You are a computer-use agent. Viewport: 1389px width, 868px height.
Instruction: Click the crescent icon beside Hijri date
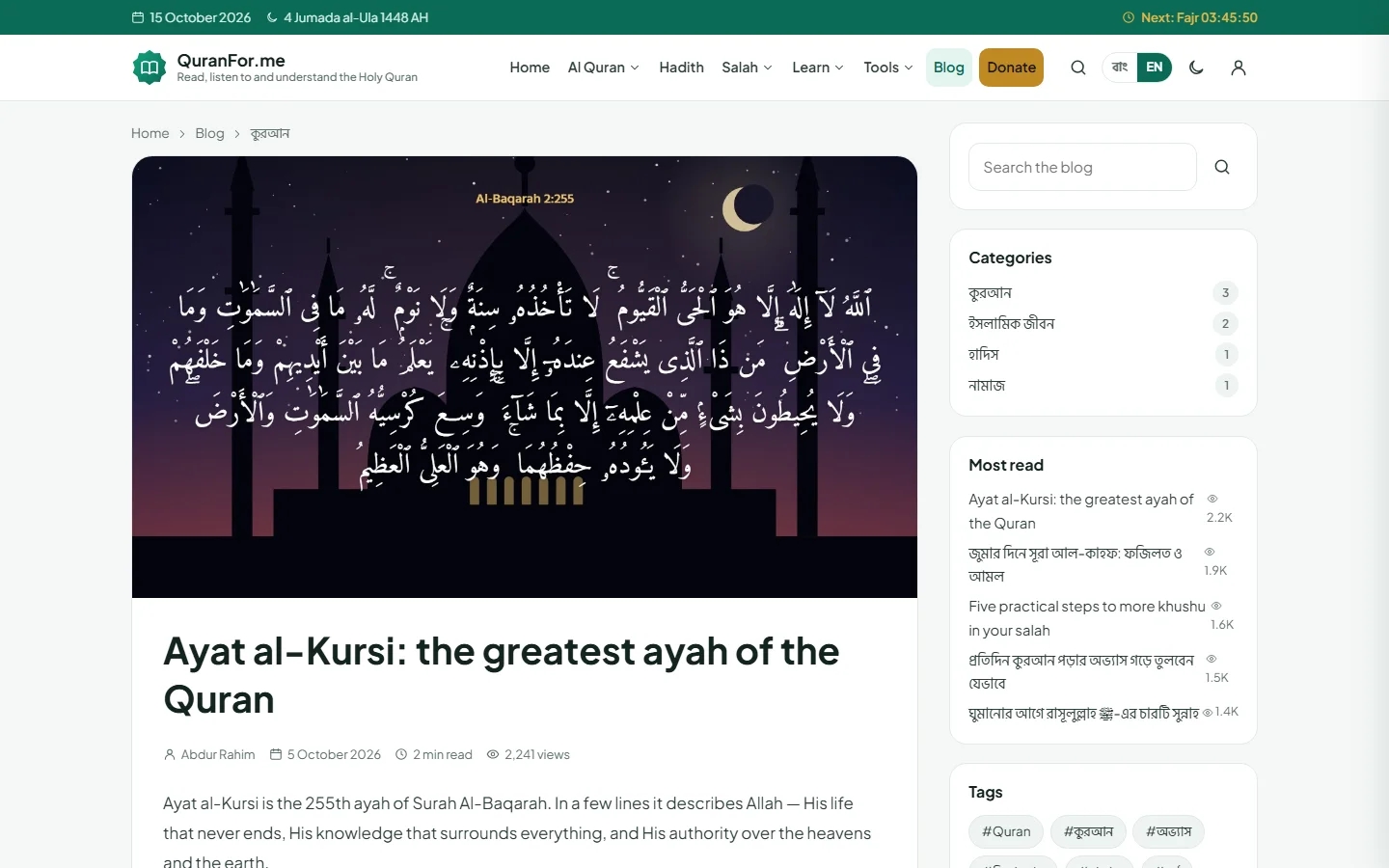[x=272, y=17]
